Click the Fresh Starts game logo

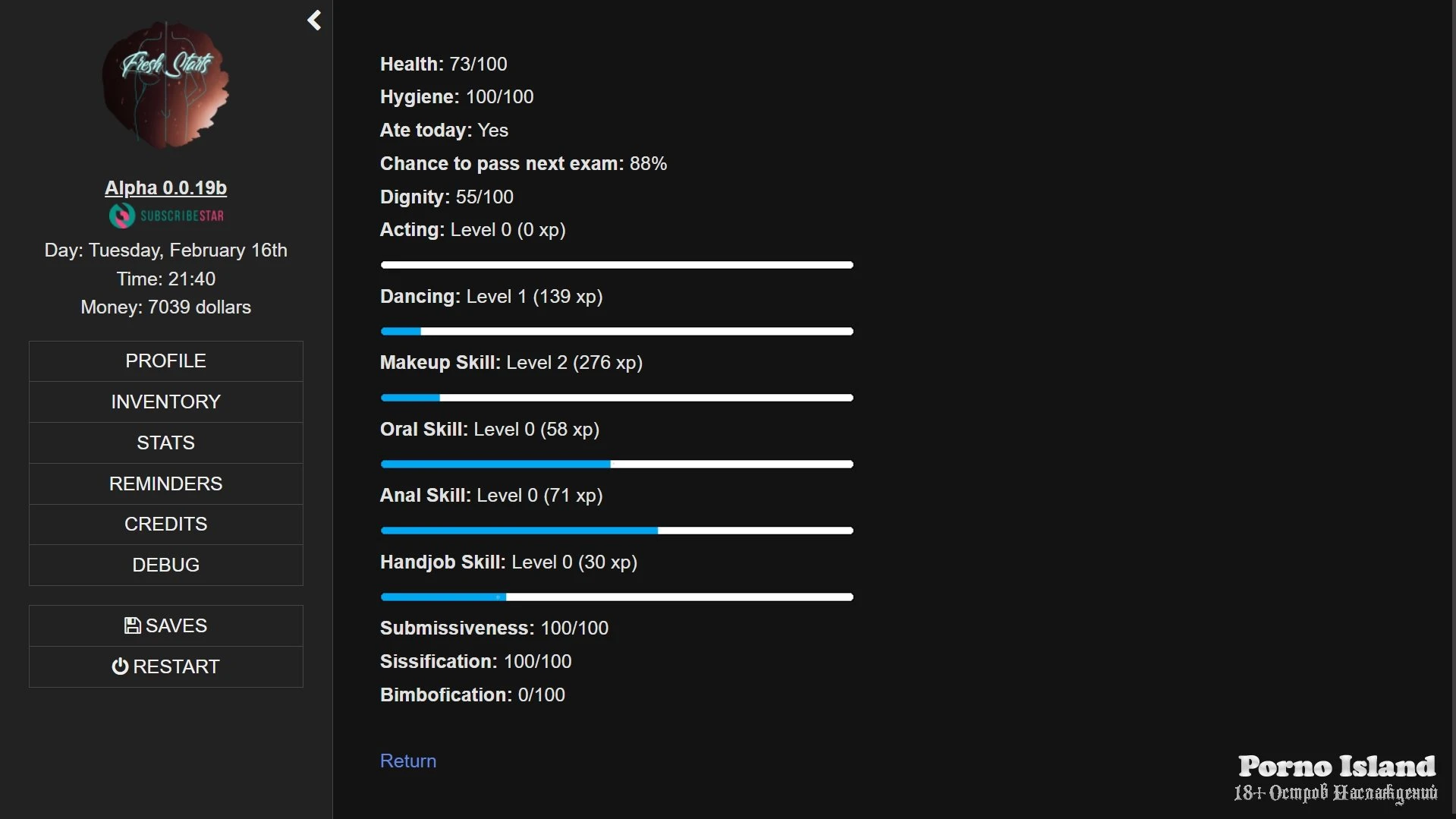[x=166, y=85]
